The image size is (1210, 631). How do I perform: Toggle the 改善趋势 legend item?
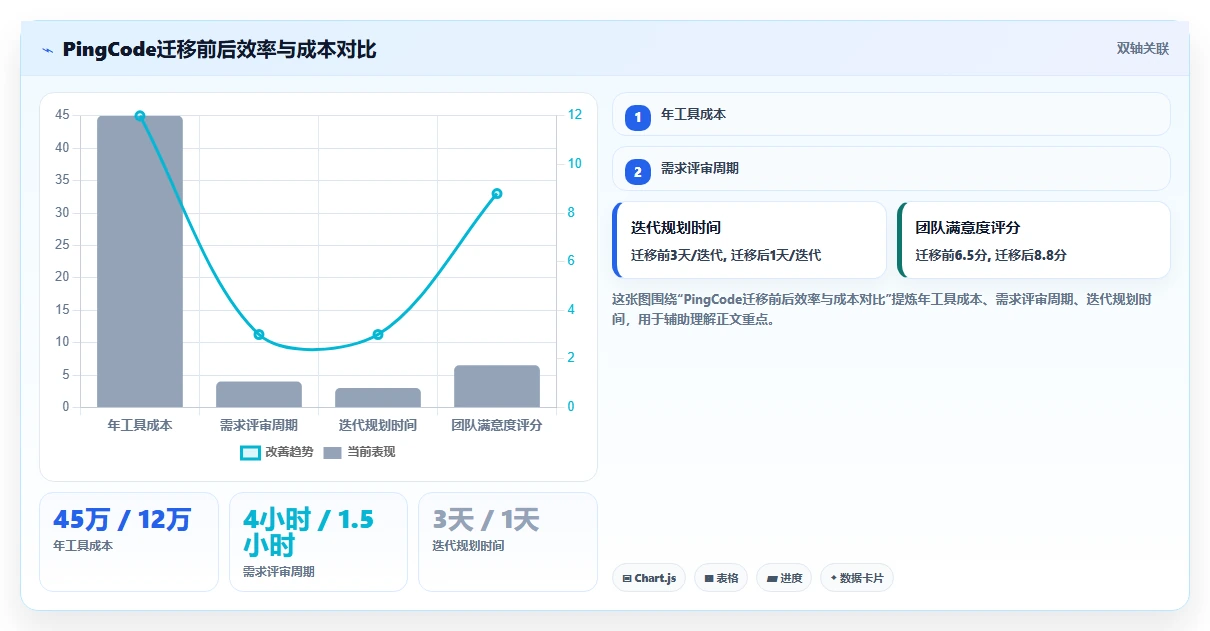(x=277, y=452)
